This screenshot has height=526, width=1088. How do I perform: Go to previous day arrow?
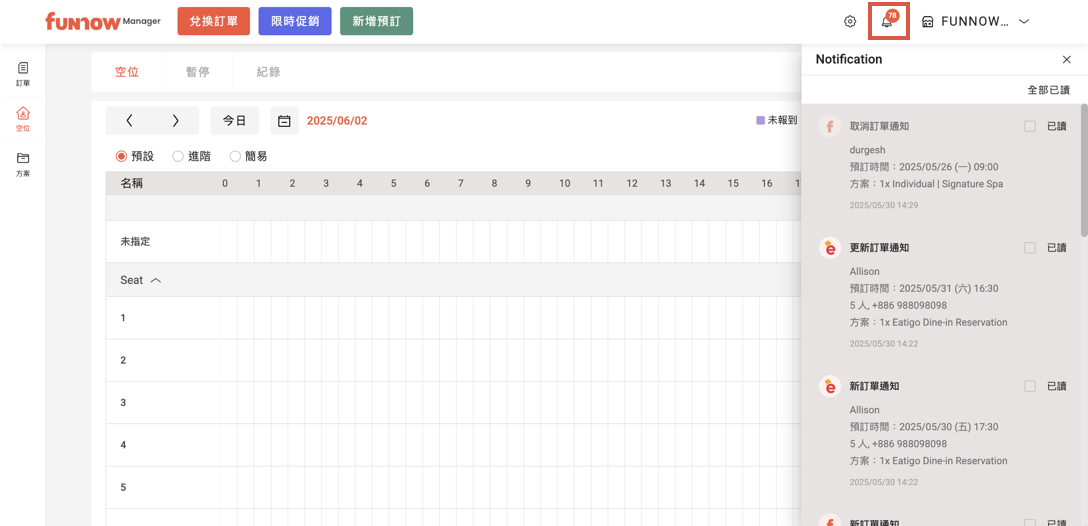click(130, 121)
